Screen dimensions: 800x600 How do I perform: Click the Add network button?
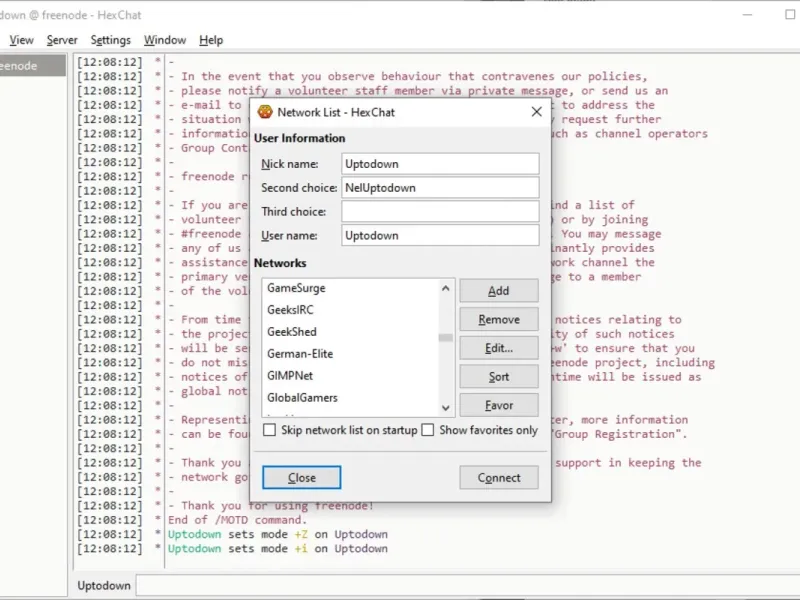tap(498, 291)
